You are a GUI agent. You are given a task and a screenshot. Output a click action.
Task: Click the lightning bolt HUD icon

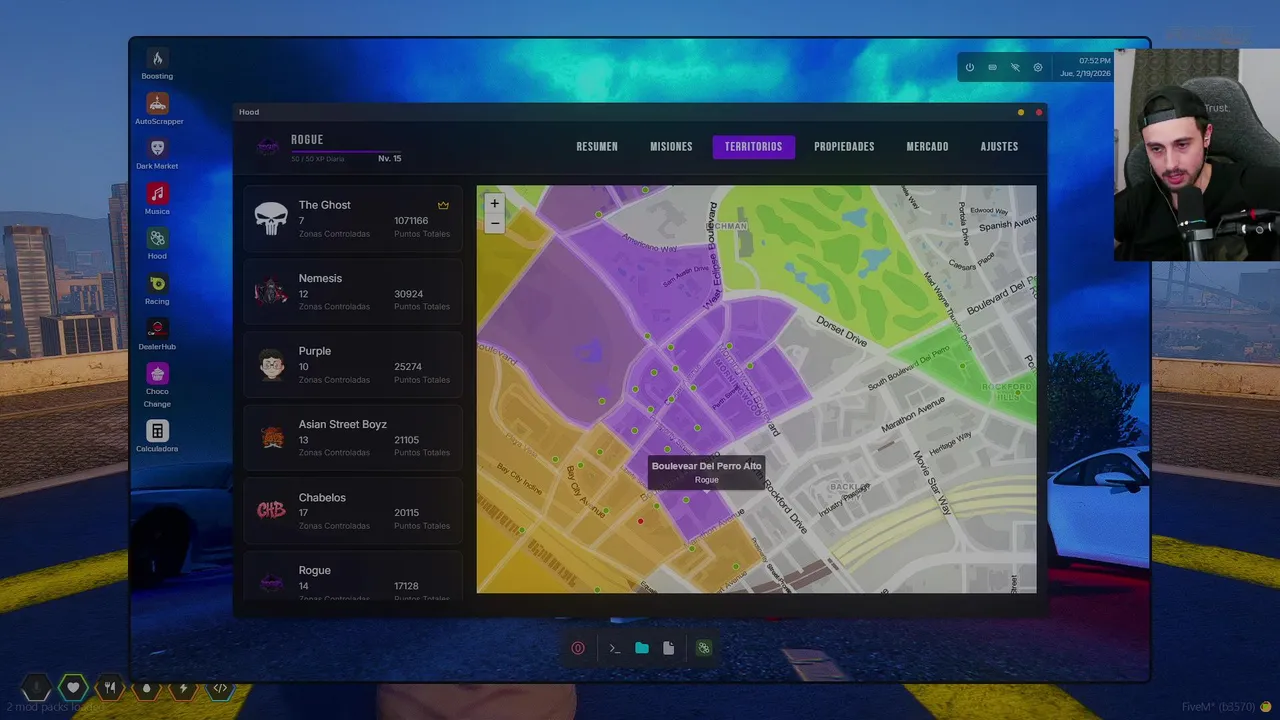(x=183, y=687)
